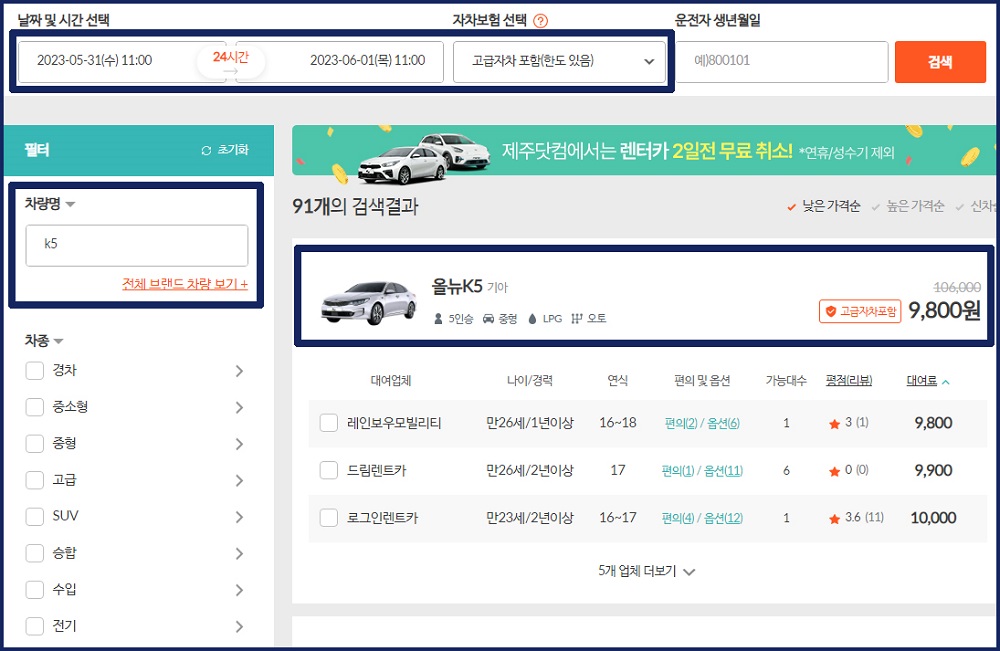This screenshot has width=1000, height=651.
Task: Click the 9,800원 price on 올뉴K5 card
Action: click(944, 311)
